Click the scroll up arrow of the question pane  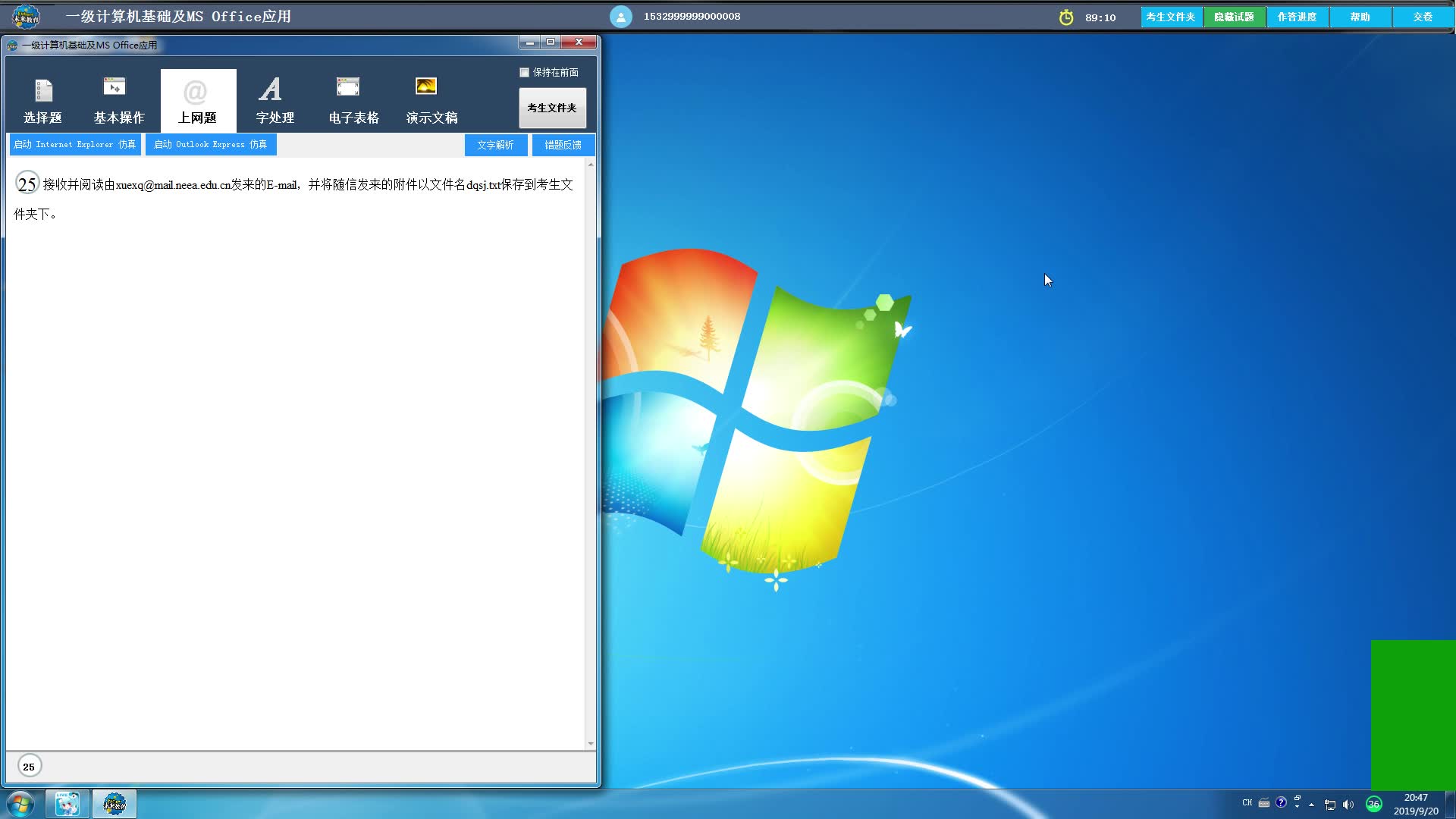[591, 165]
